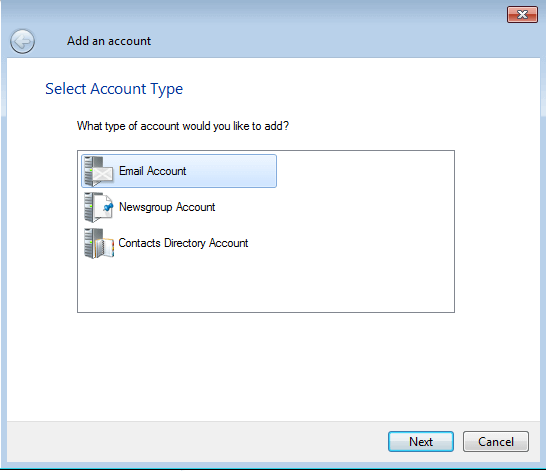Click the "What type of account" question text
The width and height of the screenshot is (546, 471).
click(183, 126)
